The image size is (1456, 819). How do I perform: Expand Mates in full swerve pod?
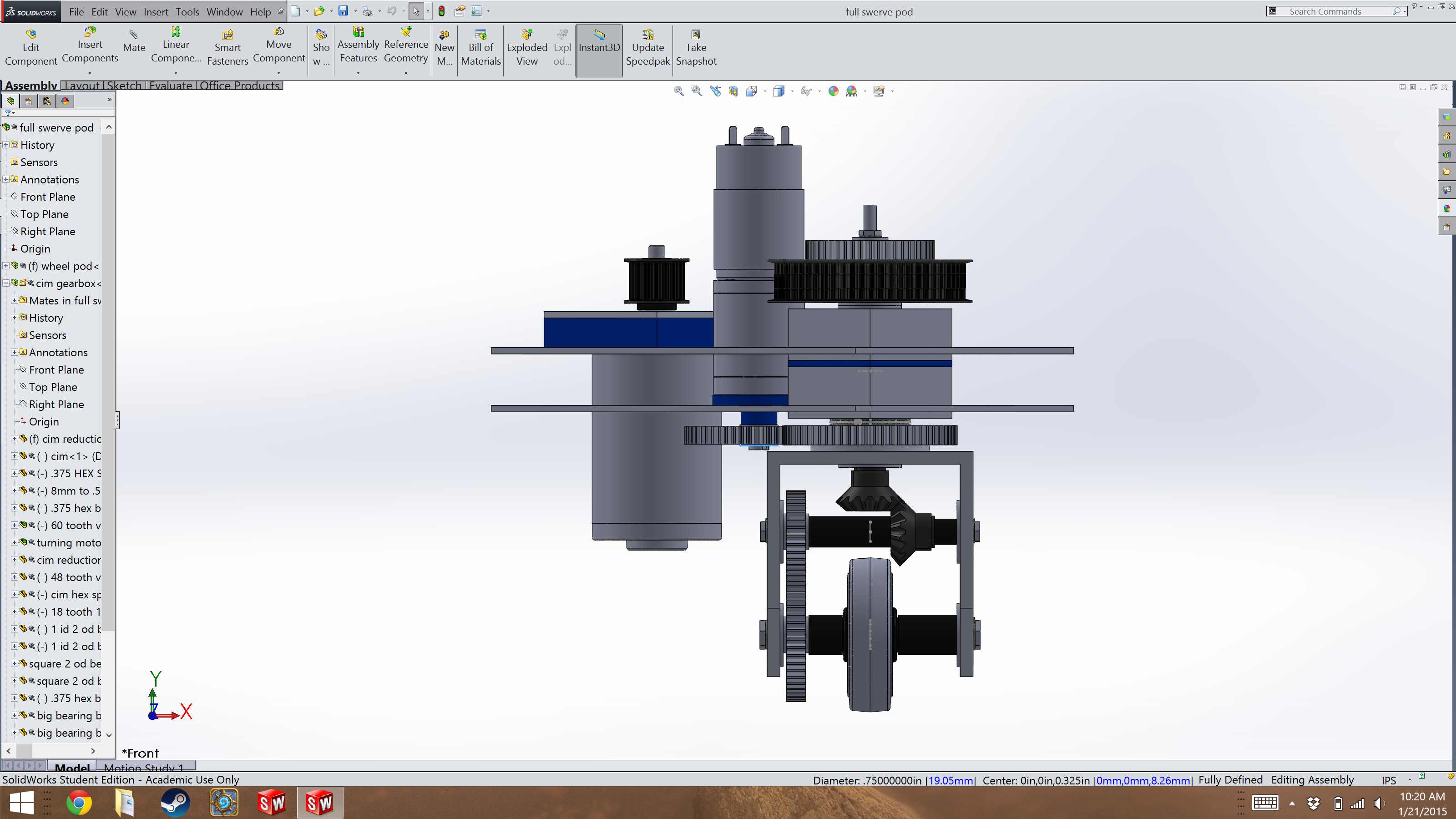click(14, 300)
